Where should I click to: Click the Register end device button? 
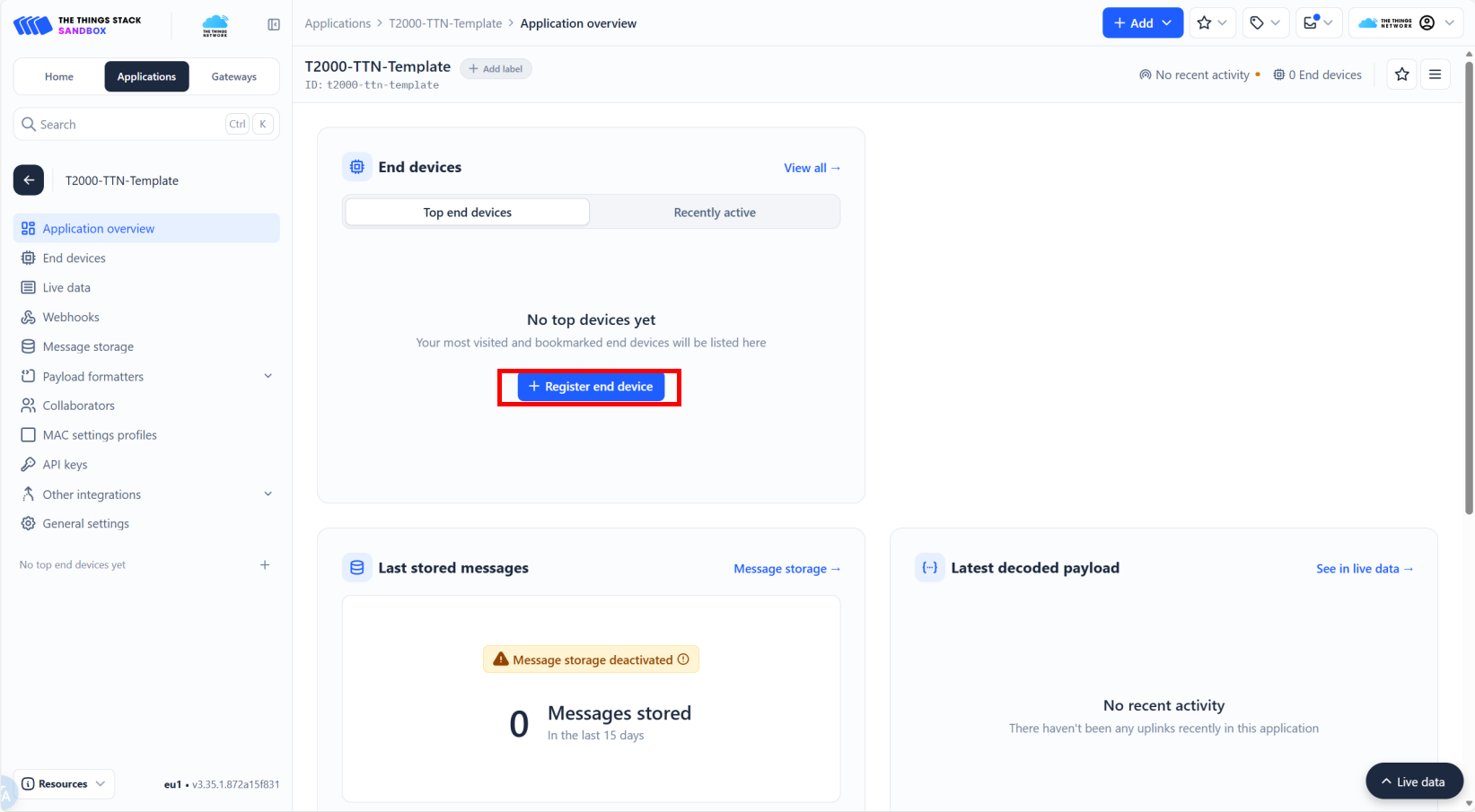pyautogui.click(x=591, y=387)
